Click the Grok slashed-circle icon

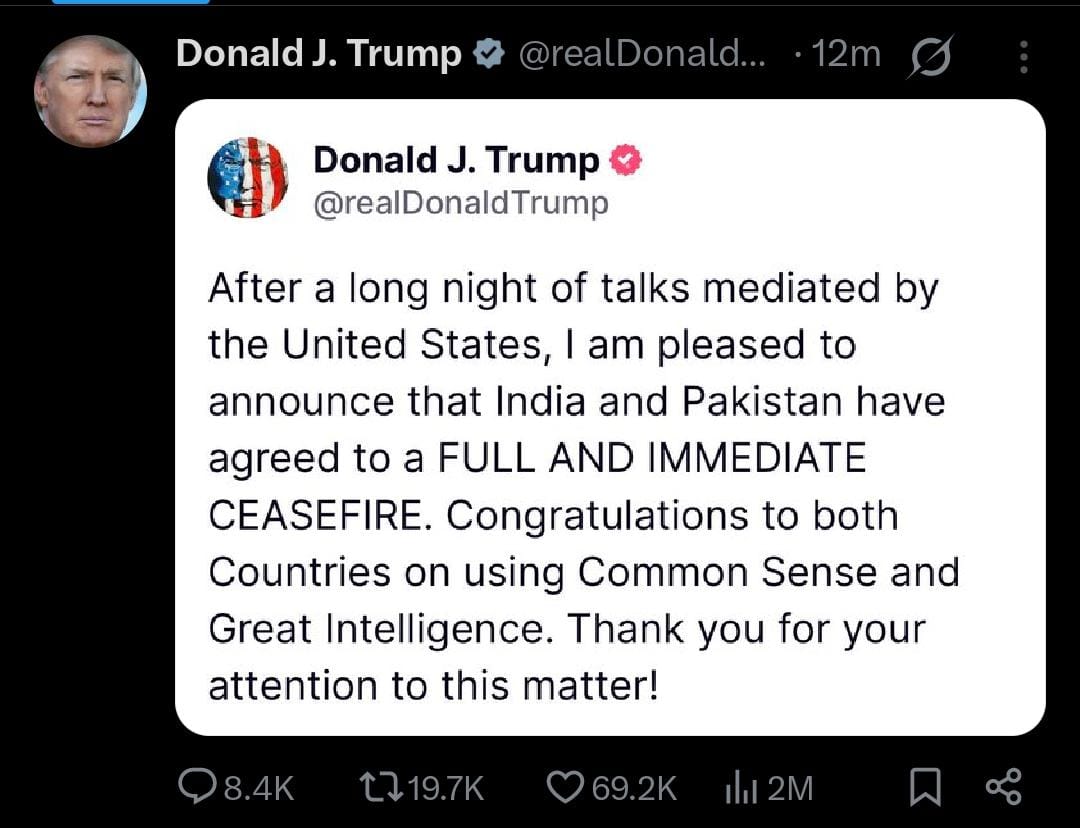pos(931,56)
